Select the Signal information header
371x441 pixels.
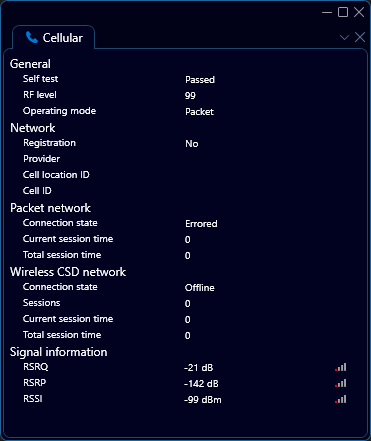click(x=59, y=352)
